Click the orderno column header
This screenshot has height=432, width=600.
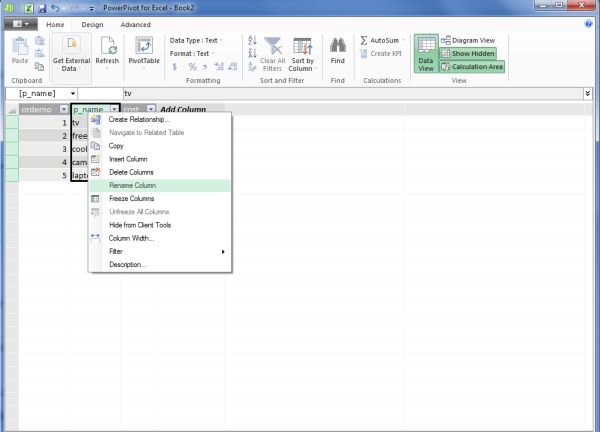(x=40, y=109)
